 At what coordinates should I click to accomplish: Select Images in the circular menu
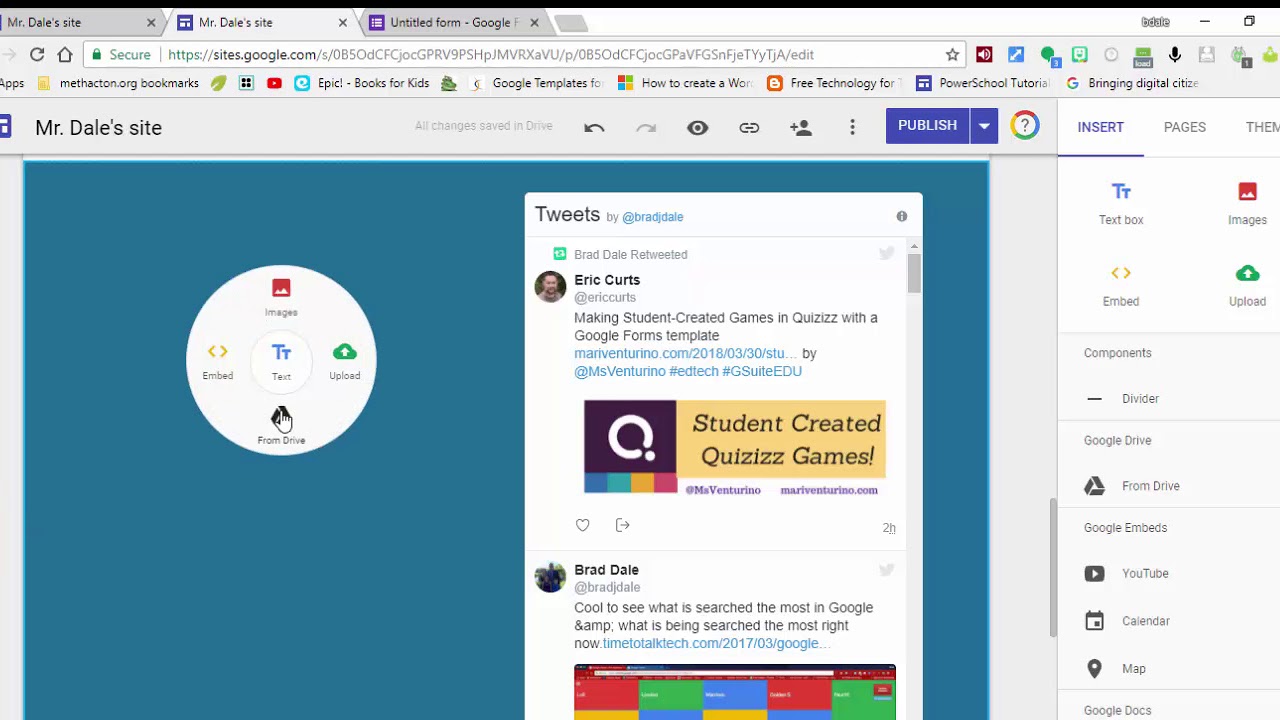tap(281, 297)
